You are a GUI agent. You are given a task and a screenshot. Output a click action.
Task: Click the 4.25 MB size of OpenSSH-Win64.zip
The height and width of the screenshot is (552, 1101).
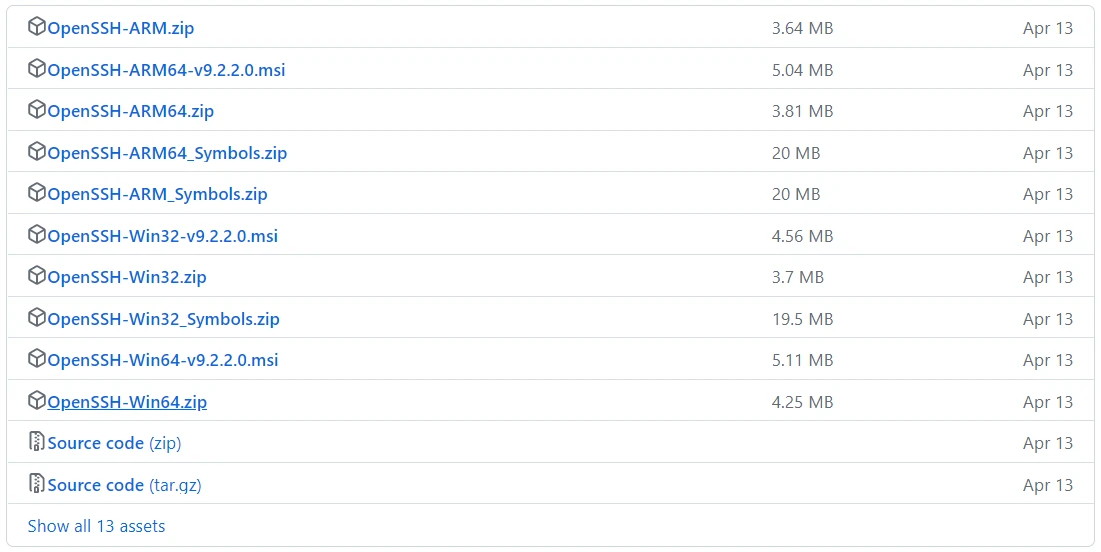[x=802, y=402]
